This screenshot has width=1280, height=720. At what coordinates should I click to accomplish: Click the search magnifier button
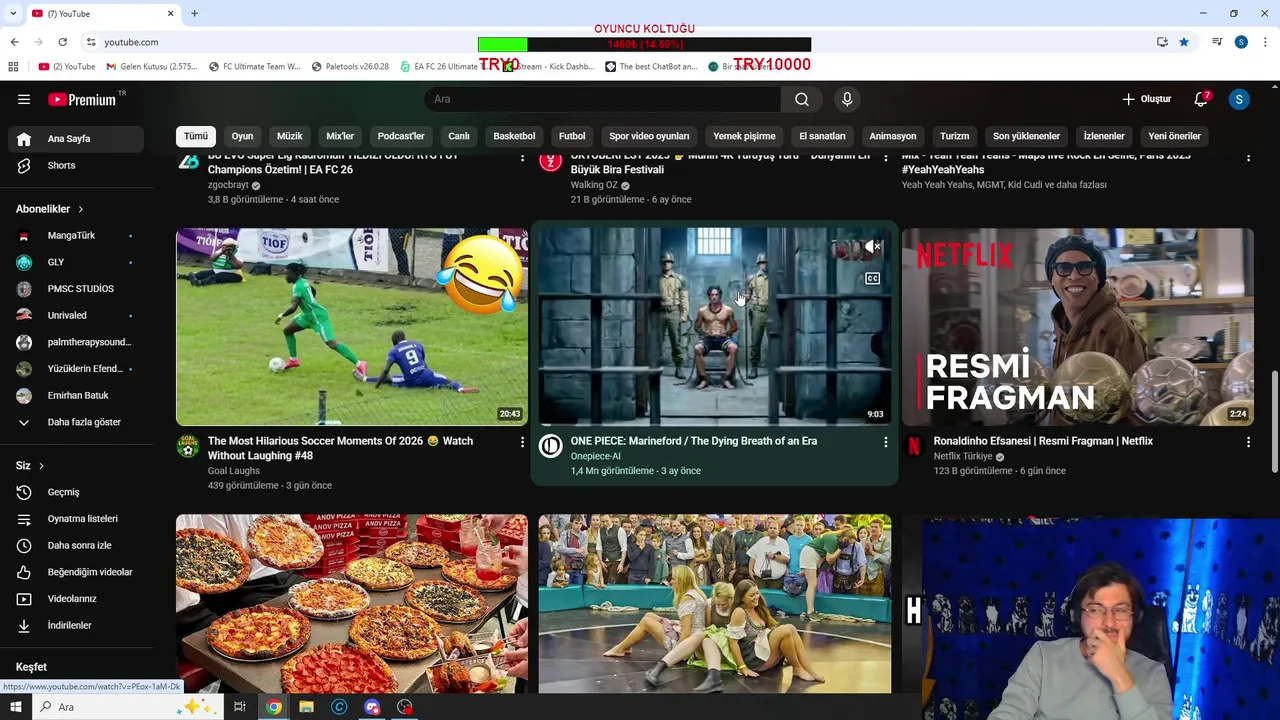tap(801, 99)
